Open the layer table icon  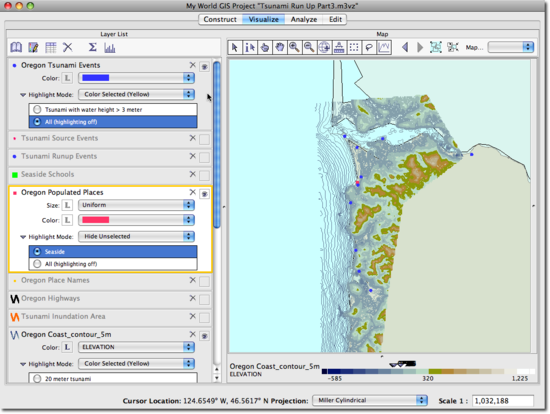(51, 47)
